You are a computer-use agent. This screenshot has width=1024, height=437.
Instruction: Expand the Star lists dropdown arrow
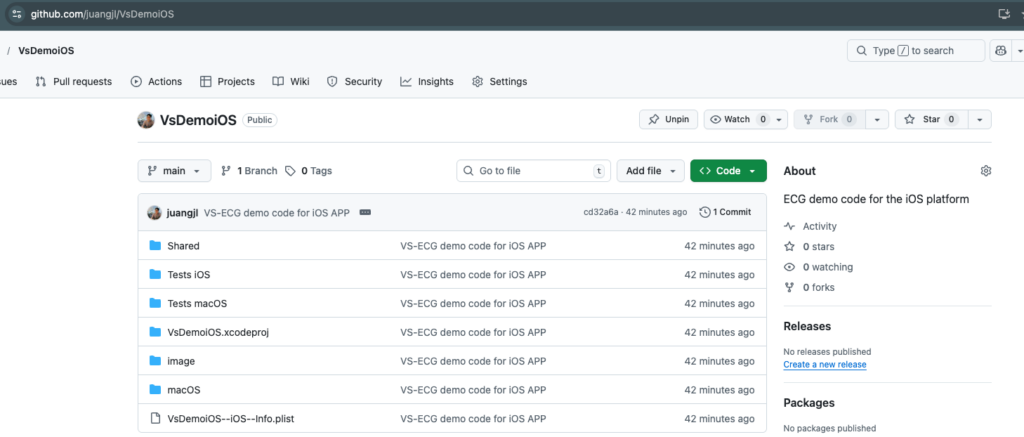pos(979,120)
